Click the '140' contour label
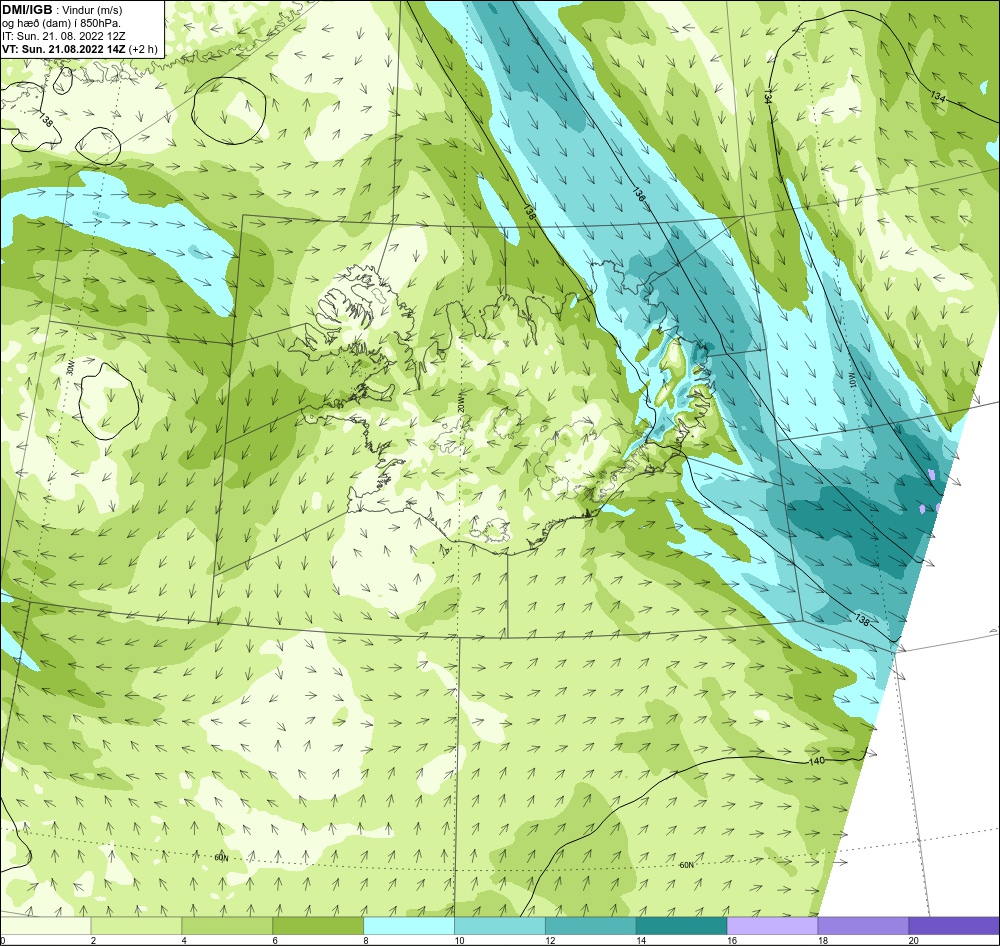 [816, 761]
